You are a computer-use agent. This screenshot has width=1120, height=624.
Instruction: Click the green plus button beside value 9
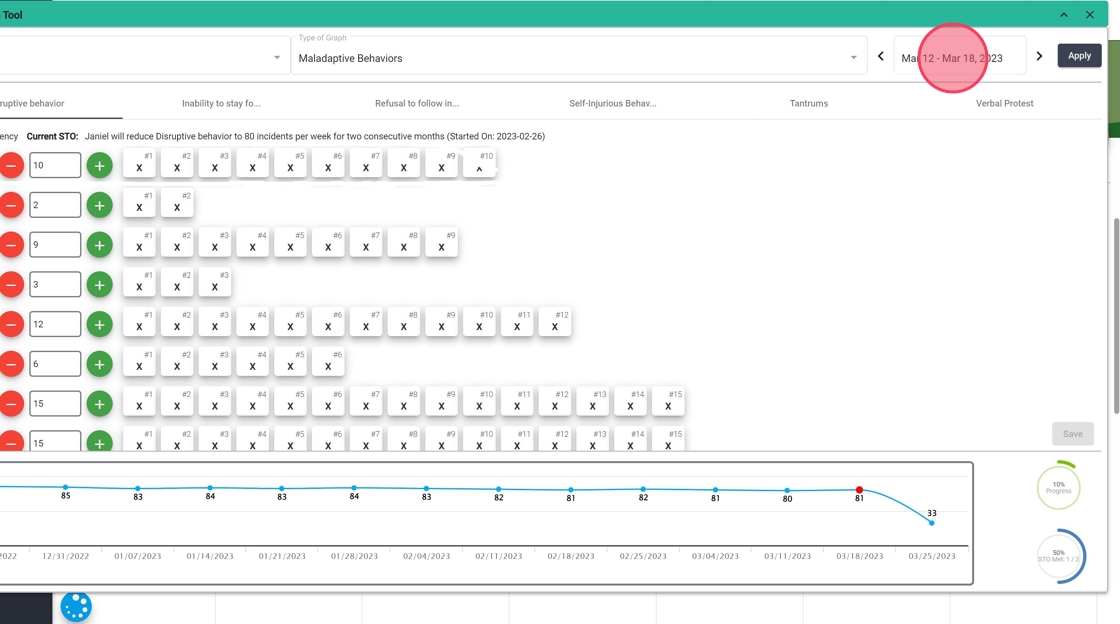point(99,245)
